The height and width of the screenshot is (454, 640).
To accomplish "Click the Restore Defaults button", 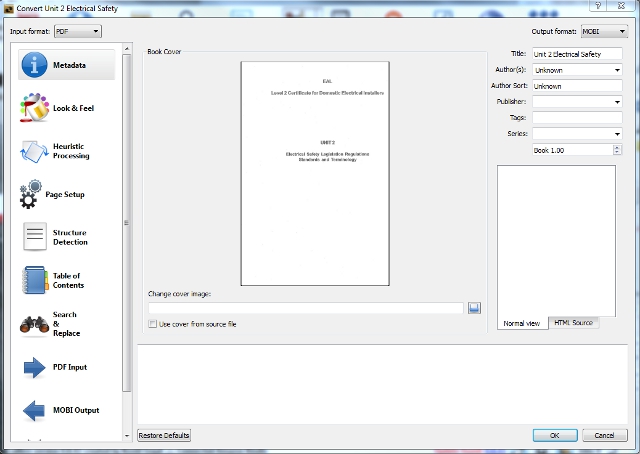I will click(163, 435).
